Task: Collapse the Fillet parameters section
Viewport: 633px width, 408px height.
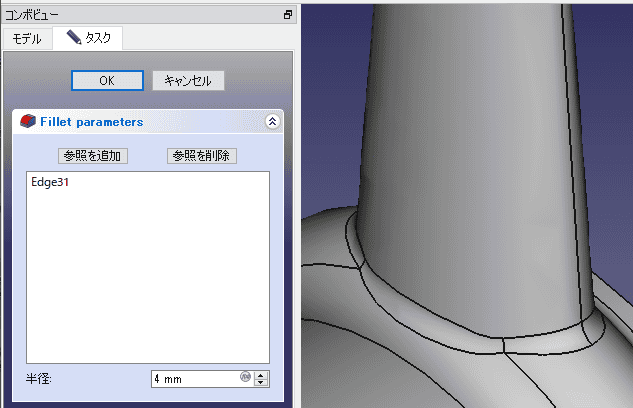Action: [x=272, y=121]
